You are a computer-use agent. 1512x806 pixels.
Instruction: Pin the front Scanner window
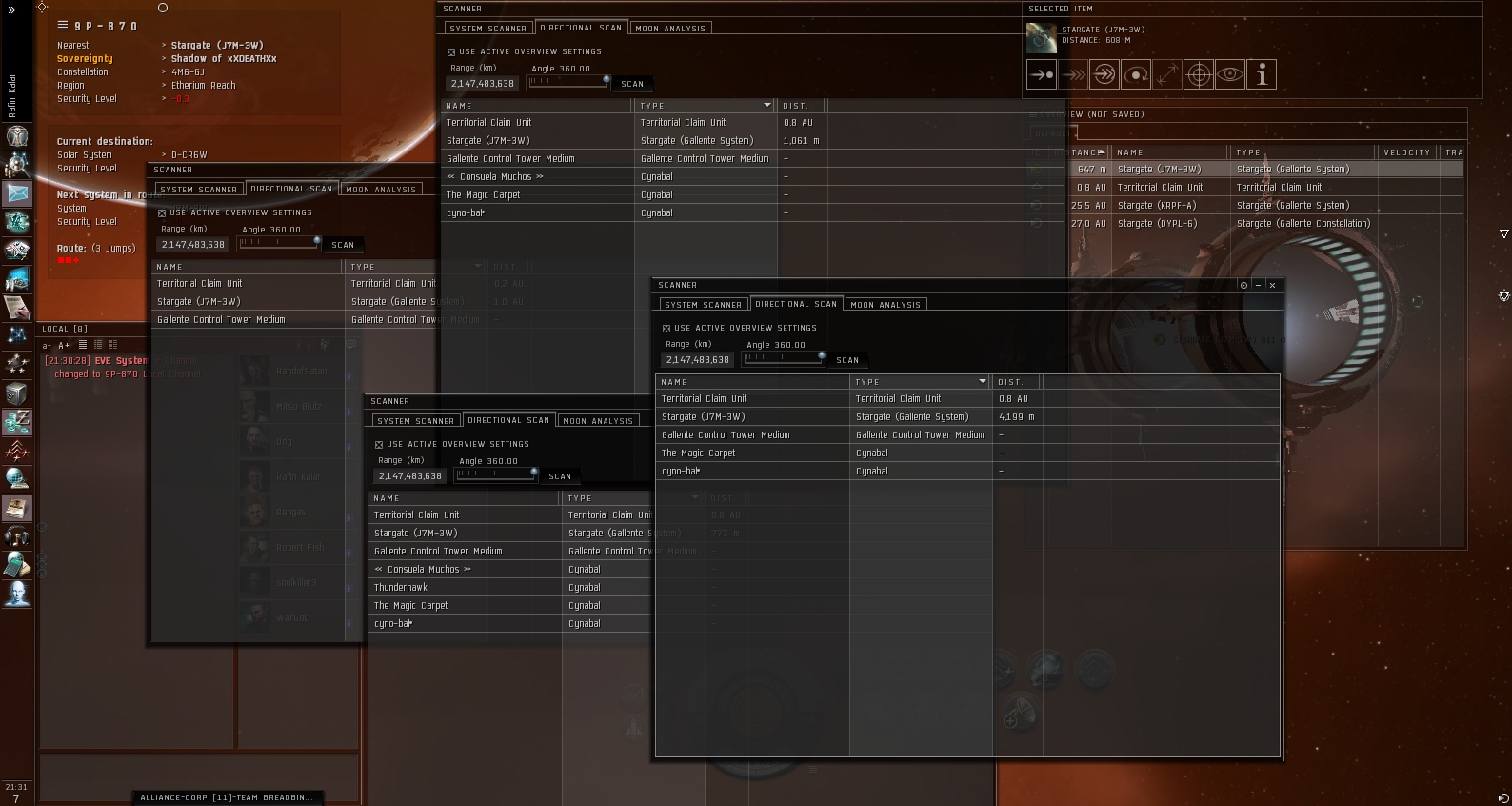tap(1243, 285)
